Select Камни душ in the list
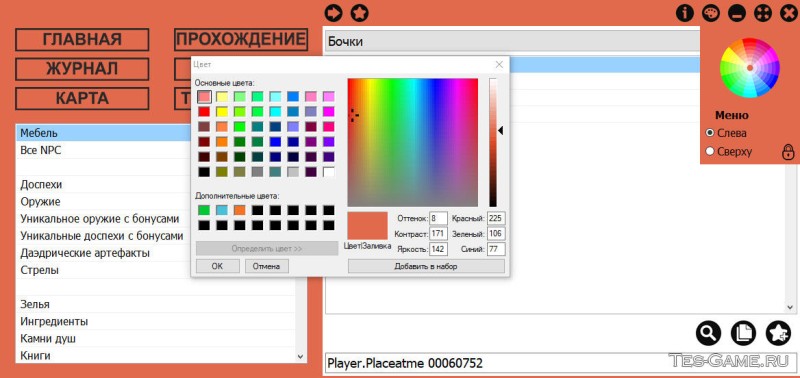This screenshot has width=800, height=378. click(x=156, y=338)
